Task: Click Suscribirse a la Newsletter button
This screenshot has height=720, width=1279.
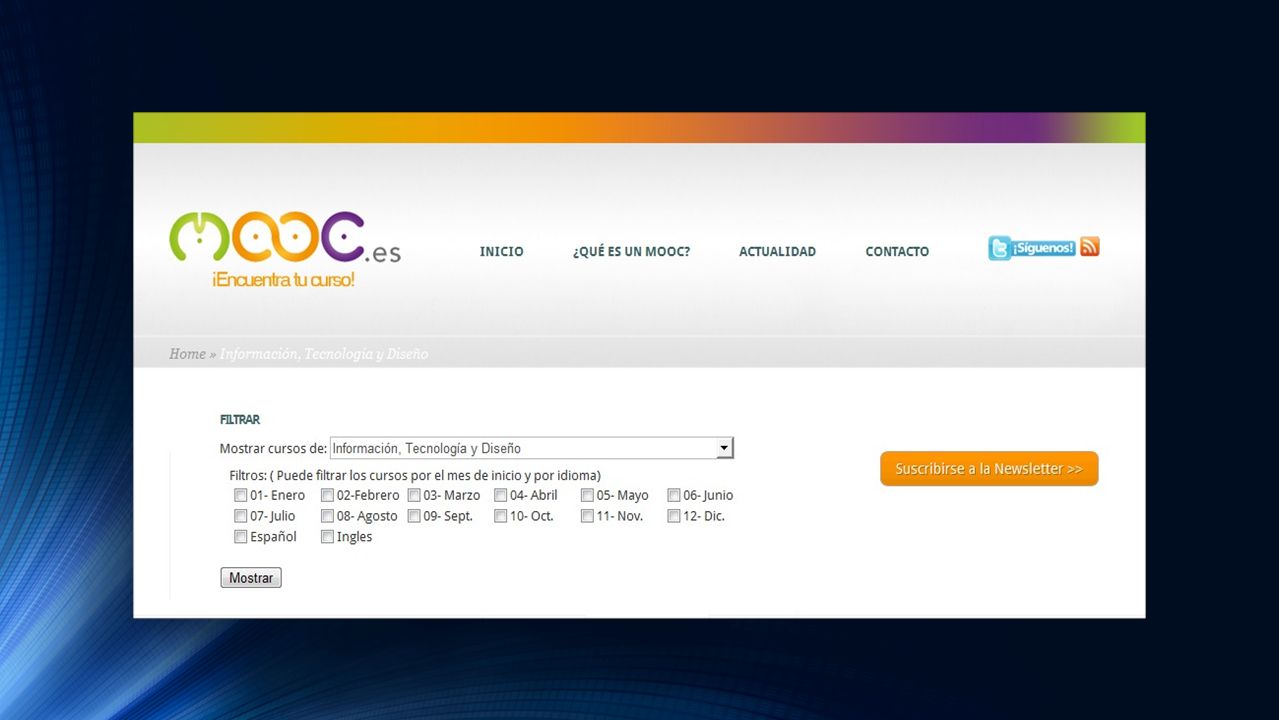Action: tap(989, 469)
